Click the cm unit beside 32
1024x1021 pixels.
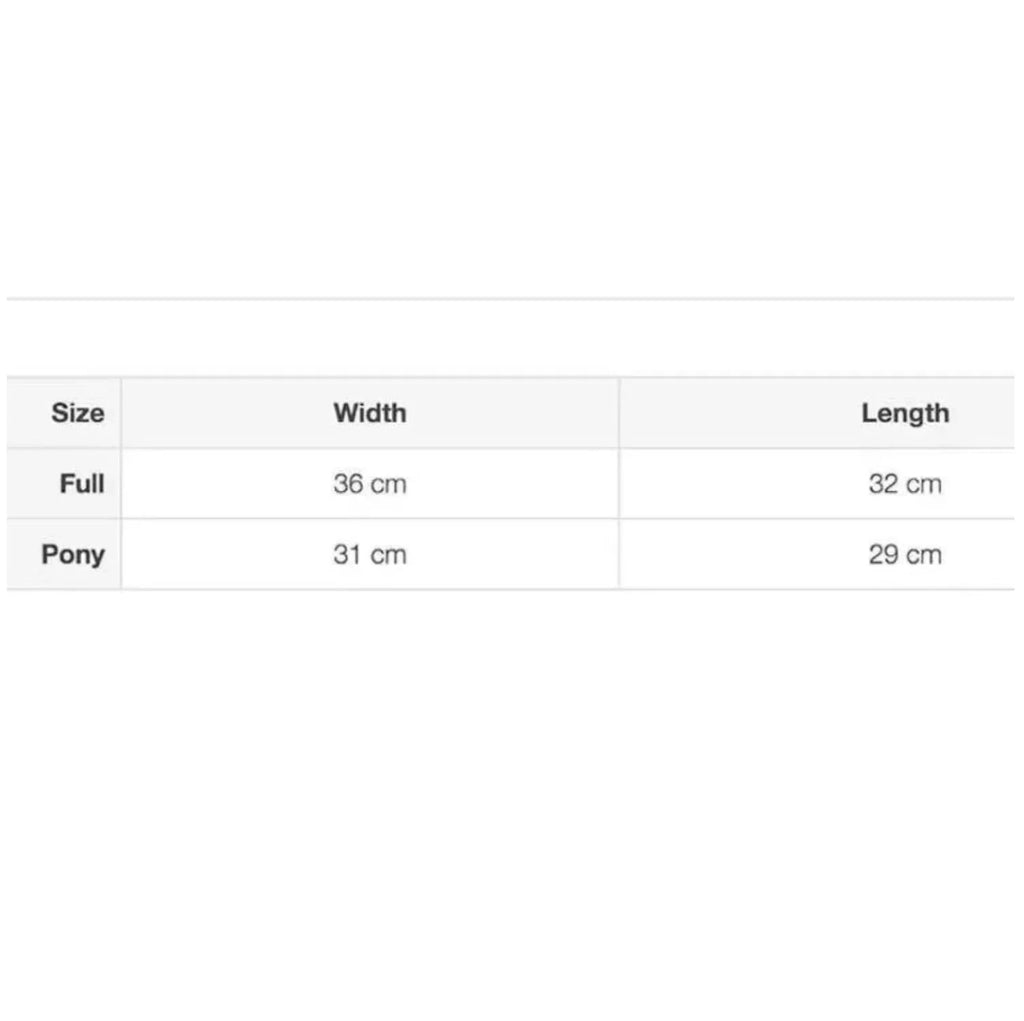[x=924, y=485]
